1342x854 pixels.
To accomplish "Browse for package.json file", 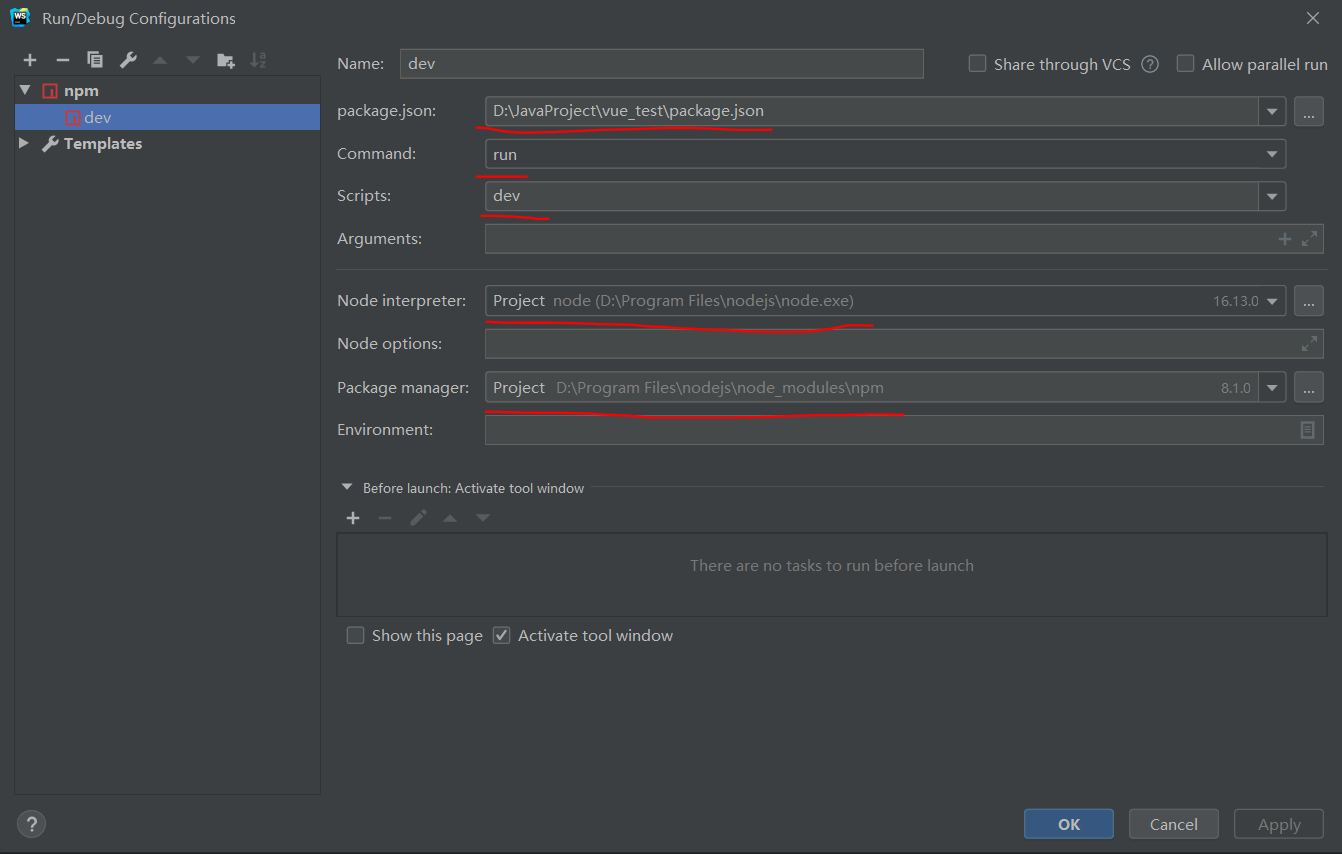I will [1308, 111].
